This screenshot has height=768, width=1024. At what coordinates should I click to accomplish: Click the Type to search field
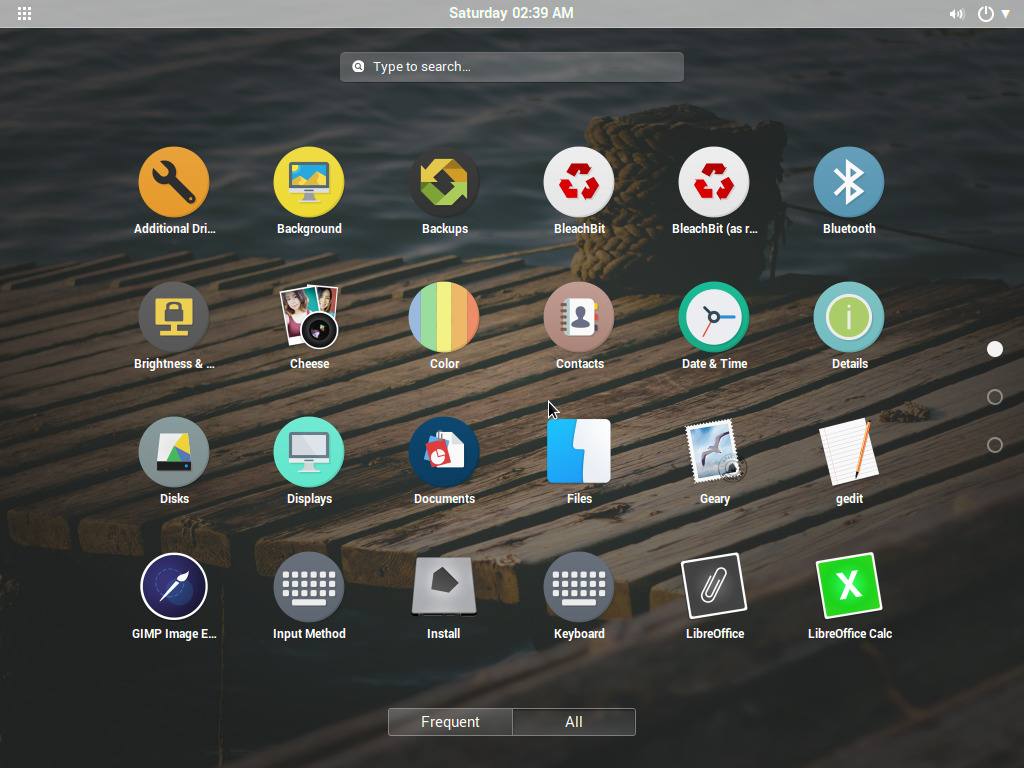tap(512, 66)
